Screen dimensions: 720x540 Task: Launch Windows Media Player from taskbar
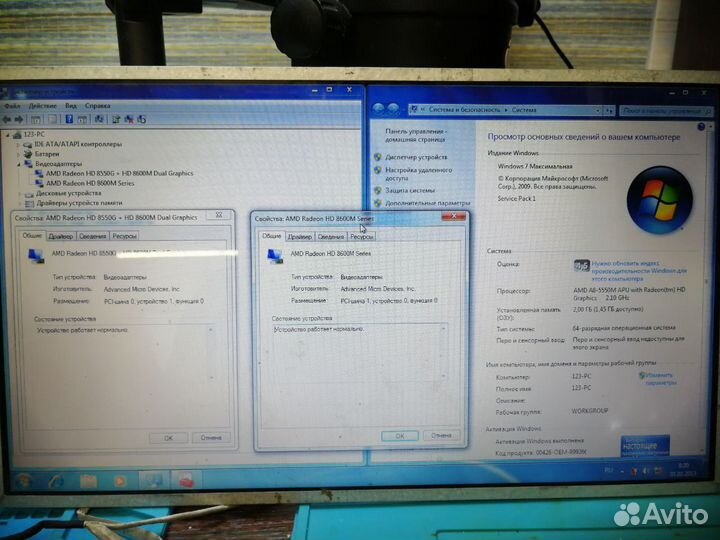(x=120, y=481)
